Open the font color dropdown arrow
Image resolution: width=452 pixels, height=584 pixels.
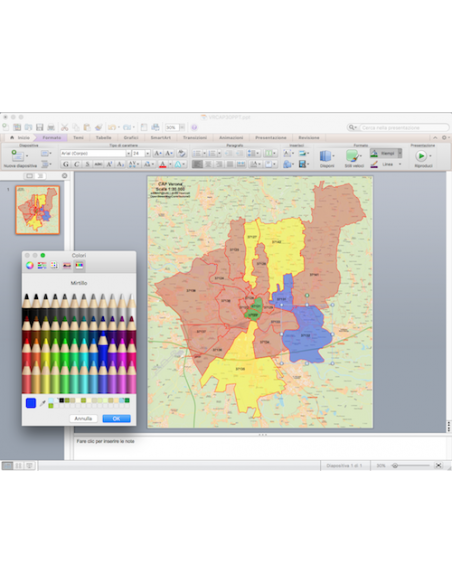(x=171, y=164)
